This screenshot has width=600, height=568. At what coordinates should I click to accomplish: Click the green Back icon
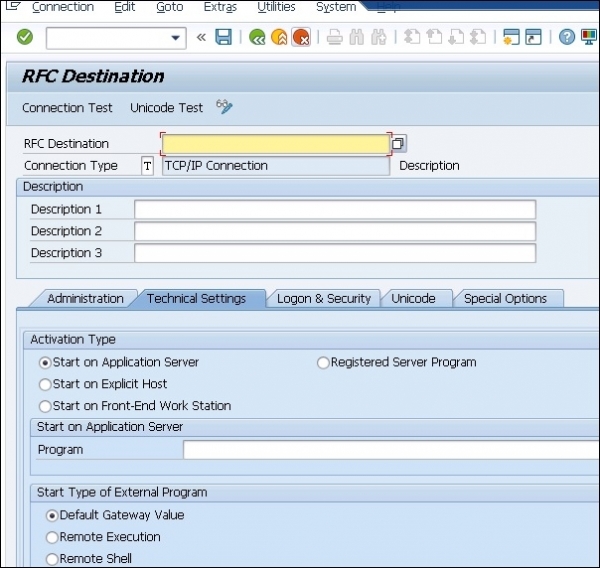257,38
